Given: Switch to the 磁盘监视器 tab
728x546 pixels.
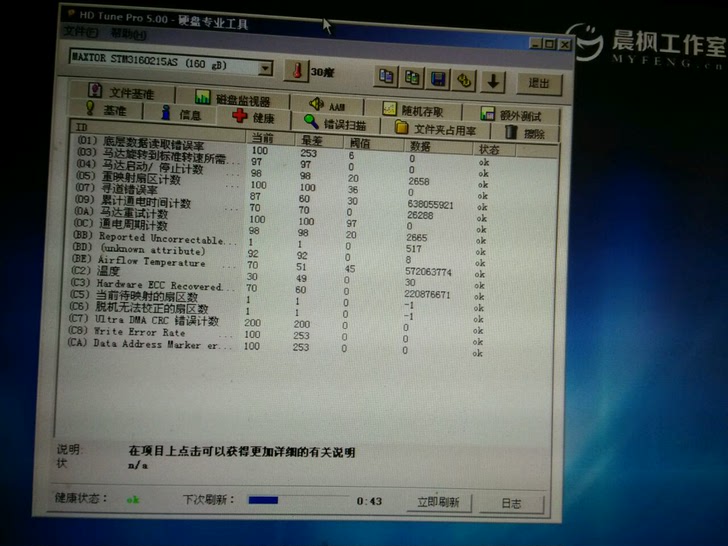Looking at the screenshot, I should coord(234,98).
